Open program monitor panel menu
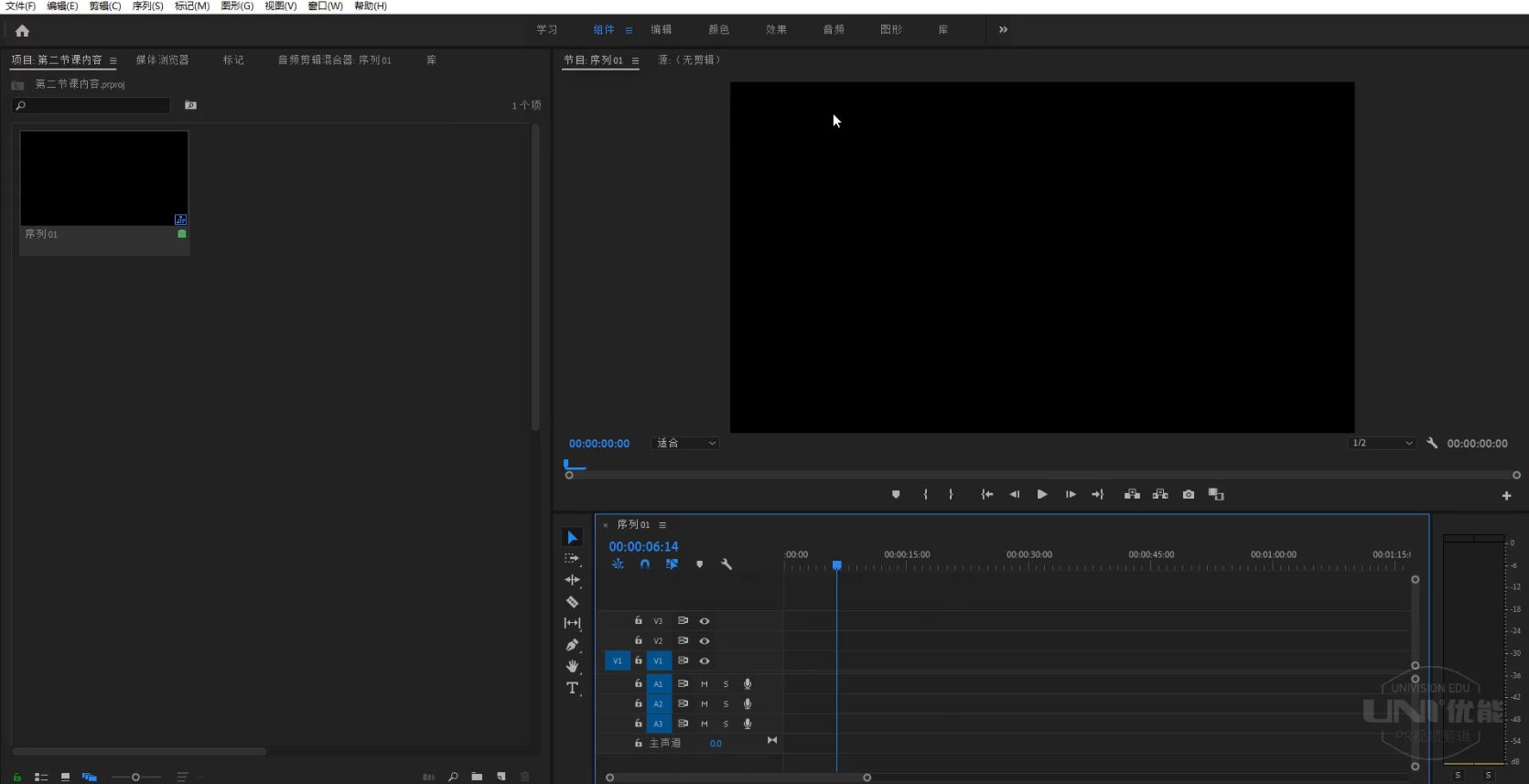This screenshot has width=1529, height=784. tap(635, 60)
